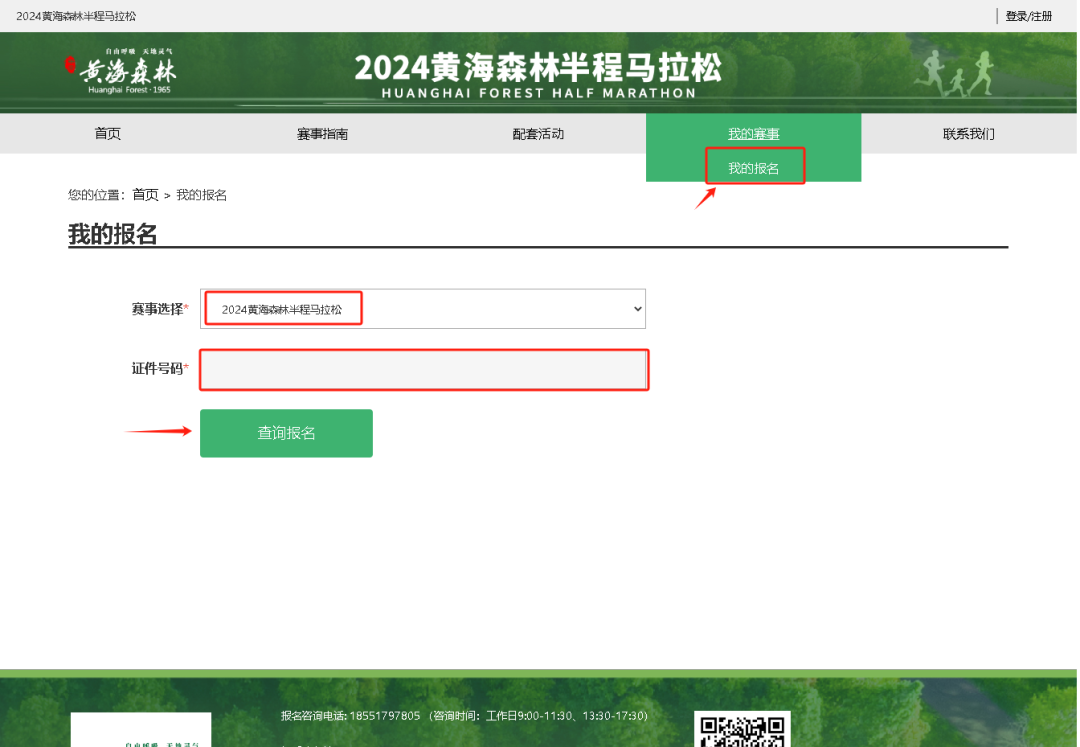Click the 黄海森林 logo in the header
This screenshot has width=1080, height=747.
coord(121,71)
